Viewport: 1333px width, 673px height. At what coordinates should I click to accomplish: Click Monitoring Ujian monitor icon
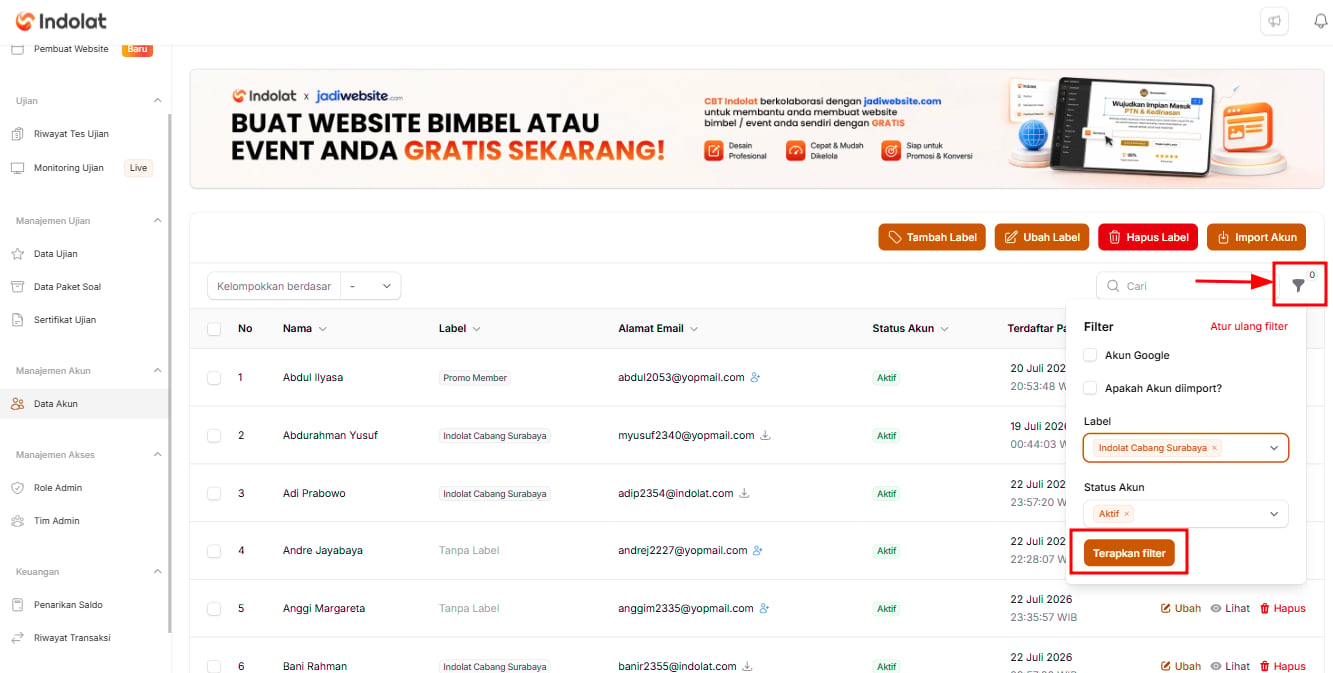[x=17, y=168]
